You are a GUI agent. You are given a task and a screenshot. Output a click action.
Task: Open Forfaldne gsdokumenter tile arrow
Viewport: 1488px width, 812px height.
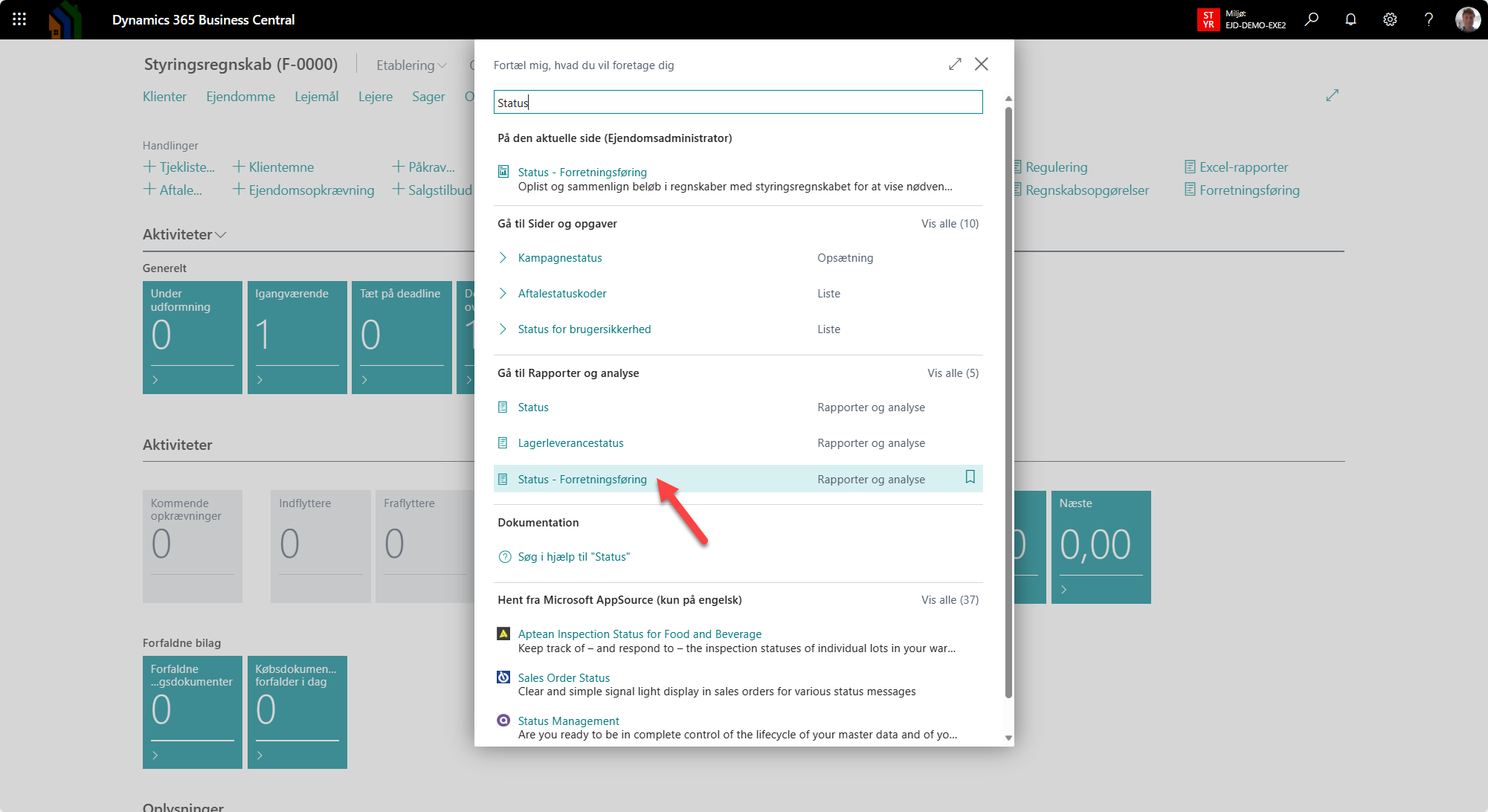click(x=155, y=755)
